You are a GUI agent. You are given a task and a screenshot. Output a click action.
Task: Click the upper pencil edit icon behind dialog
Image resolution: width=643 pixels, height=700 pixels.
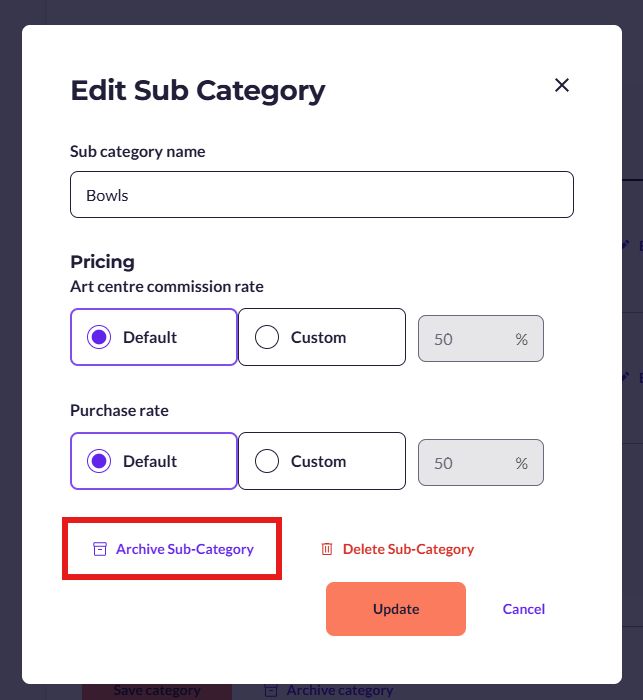click(626, 244)
